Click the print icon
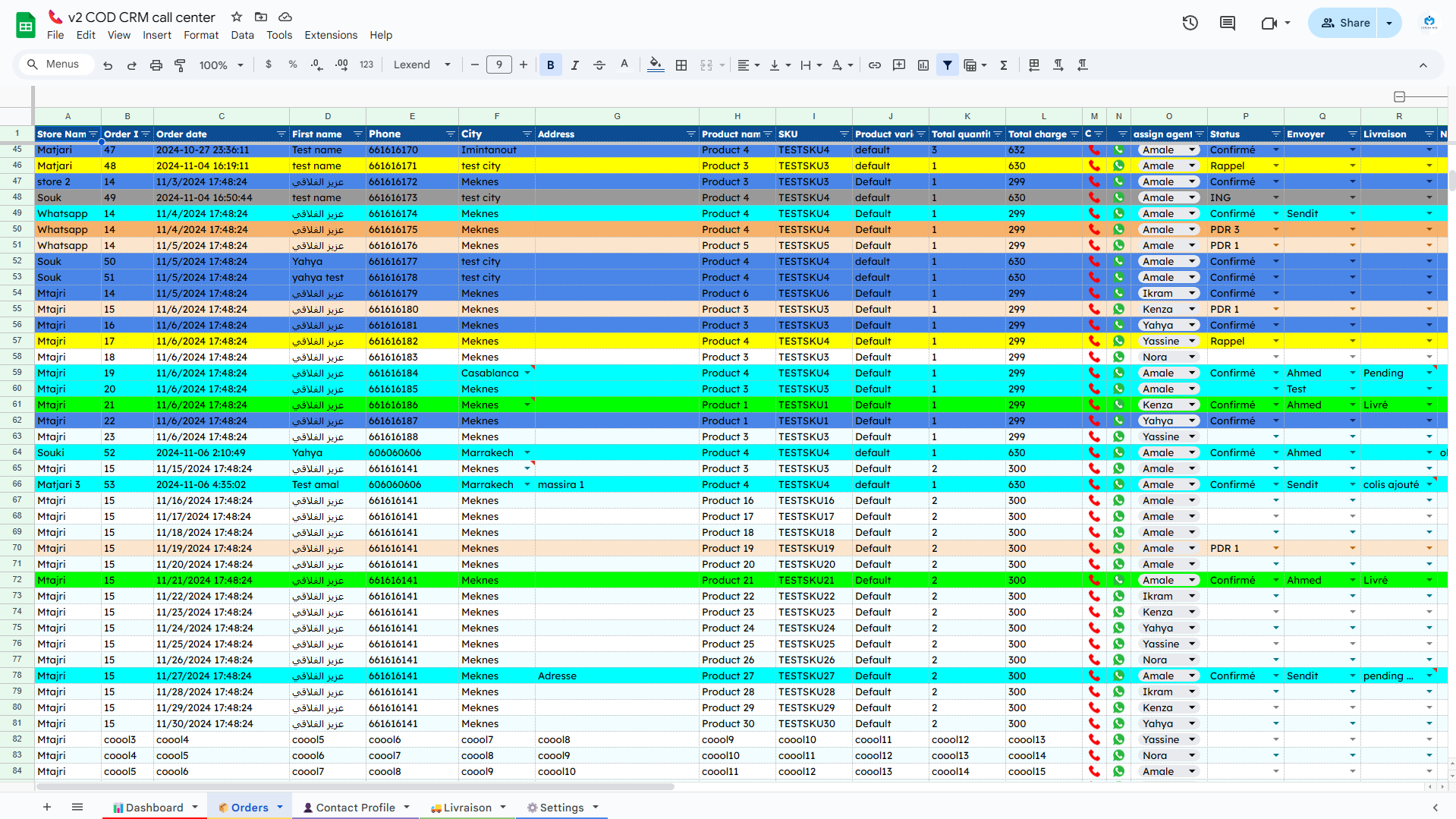 tap(156, 65)
